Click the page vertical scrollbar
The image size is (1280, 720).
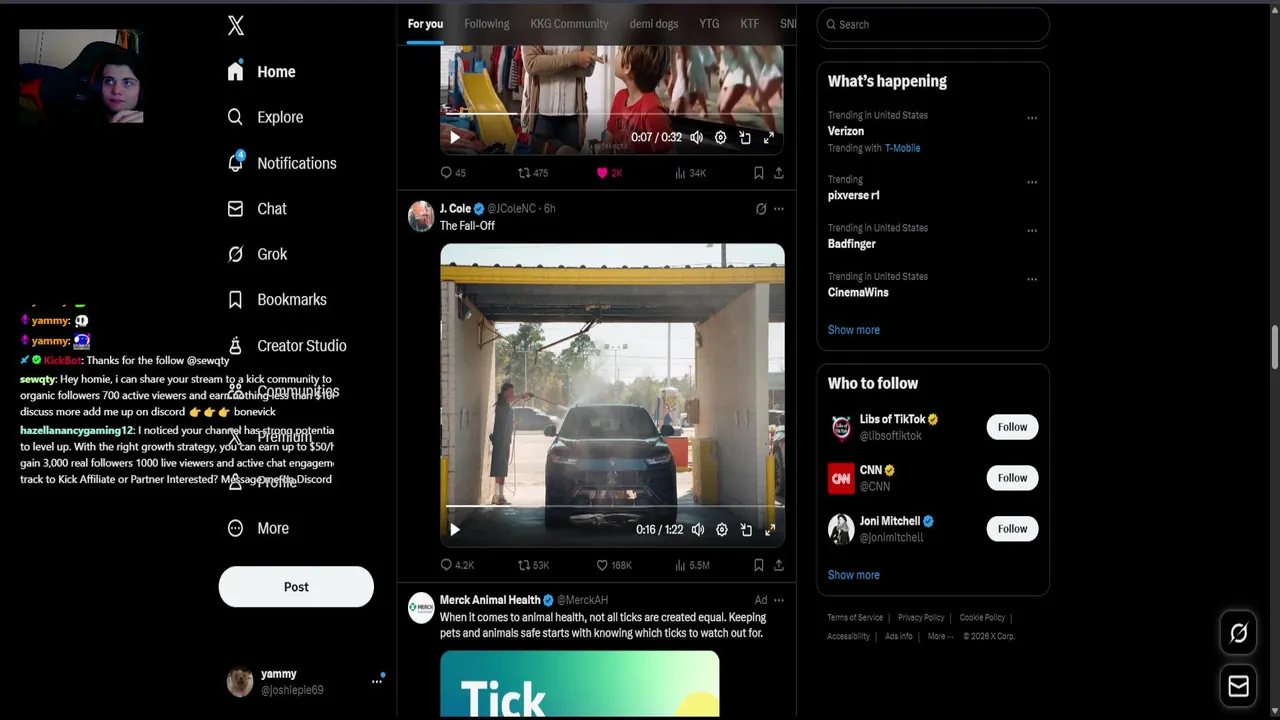[1274, 347]
